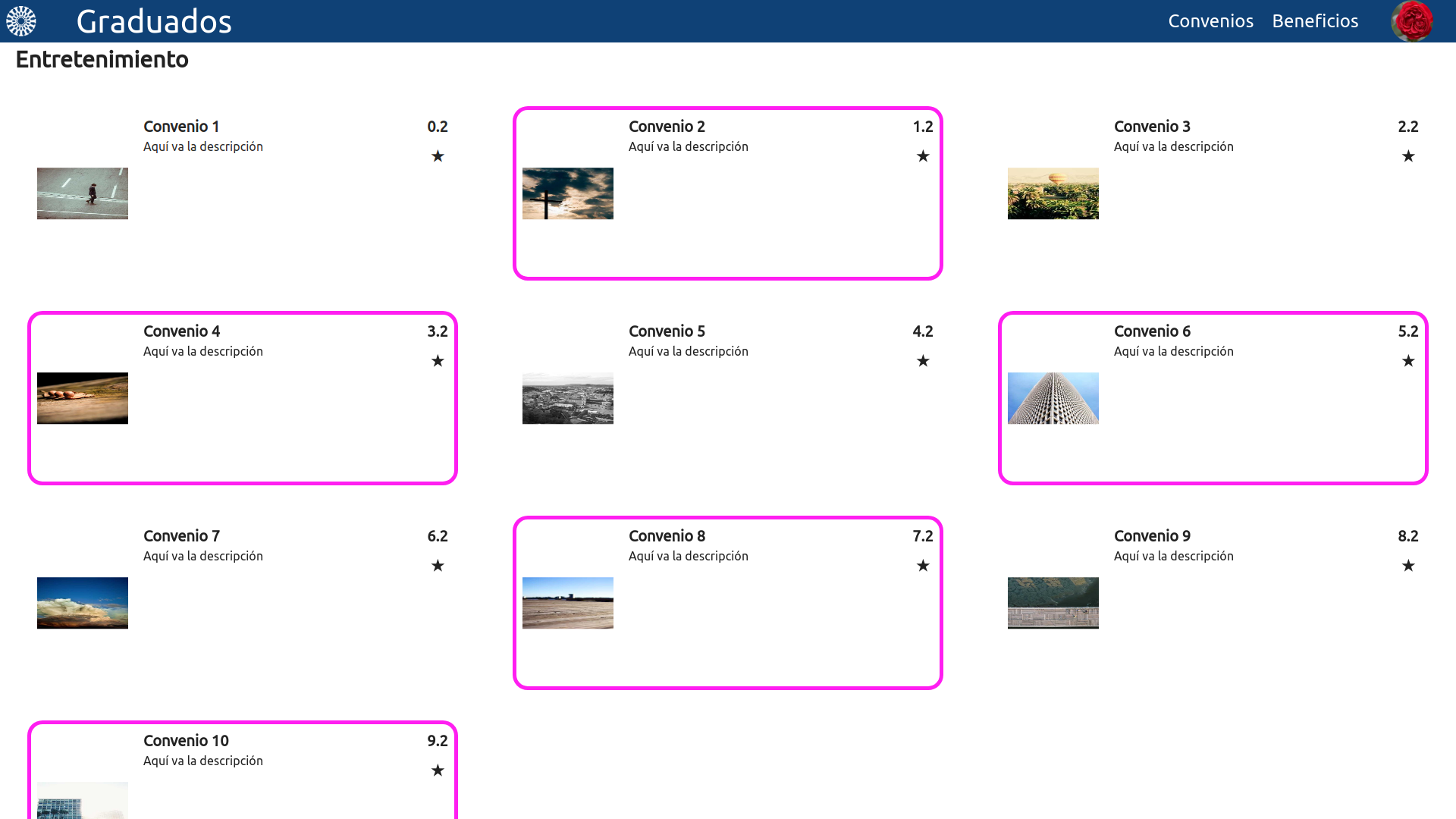
Task: Open the Convenio 9 title link
Action: pyautogui.click(x=1152, y=536)
